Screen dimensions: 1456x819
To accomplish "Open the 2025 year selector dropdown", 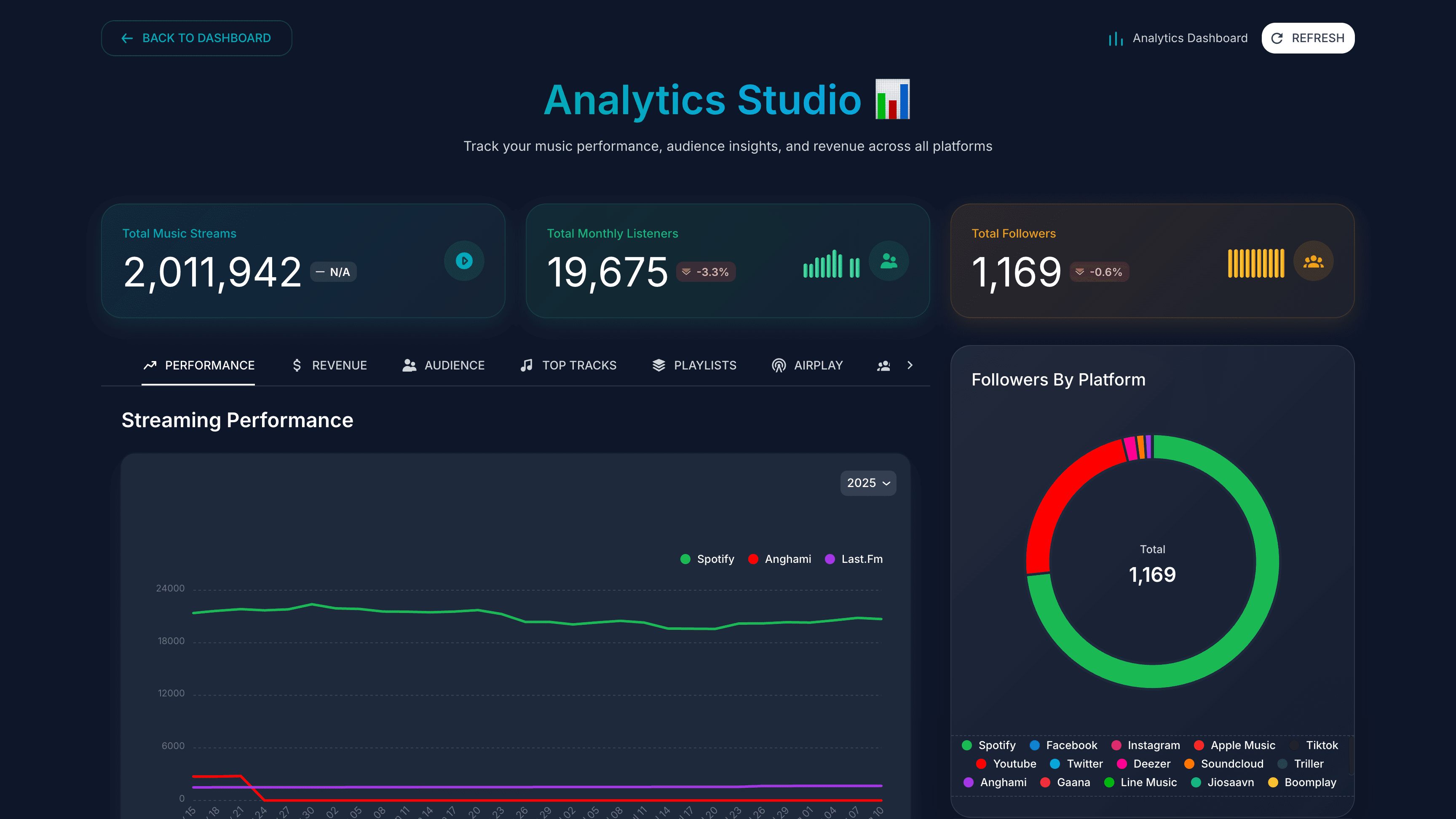I will (x=868, y=483).
